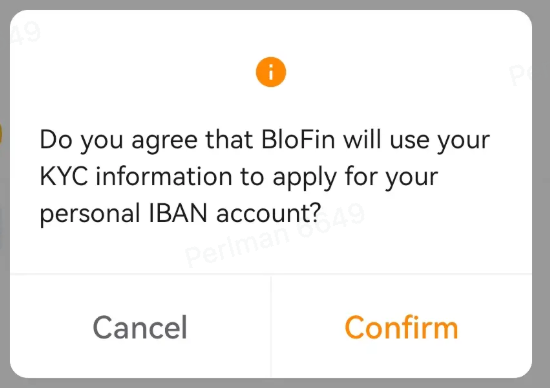This screenshot has width=550, height=388.
Task: Click the question mark ending the message
Action: [x=315, y=213]
